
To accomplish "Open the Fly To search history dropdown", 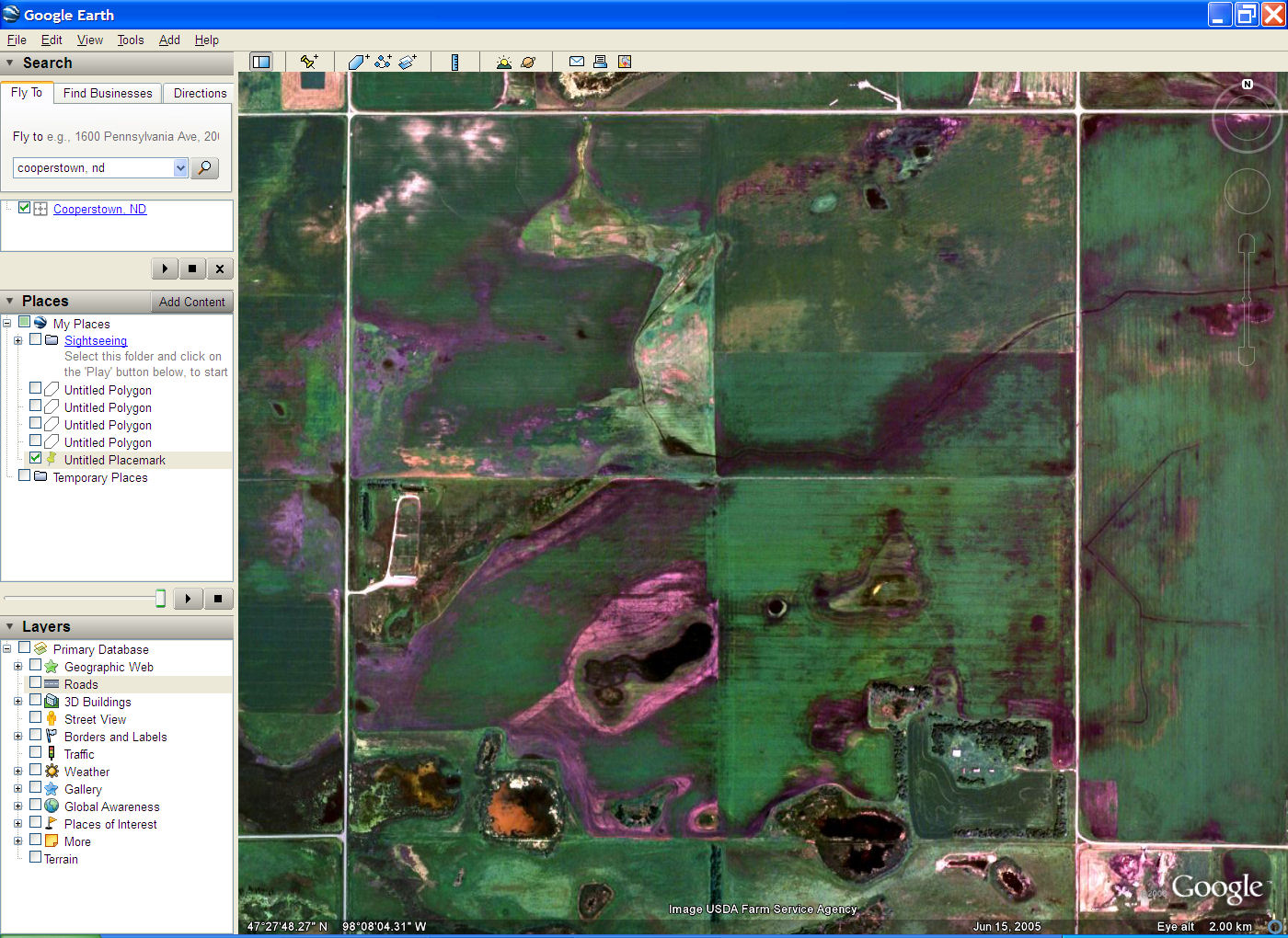I will pyautogui.click(x=180, y=168).
